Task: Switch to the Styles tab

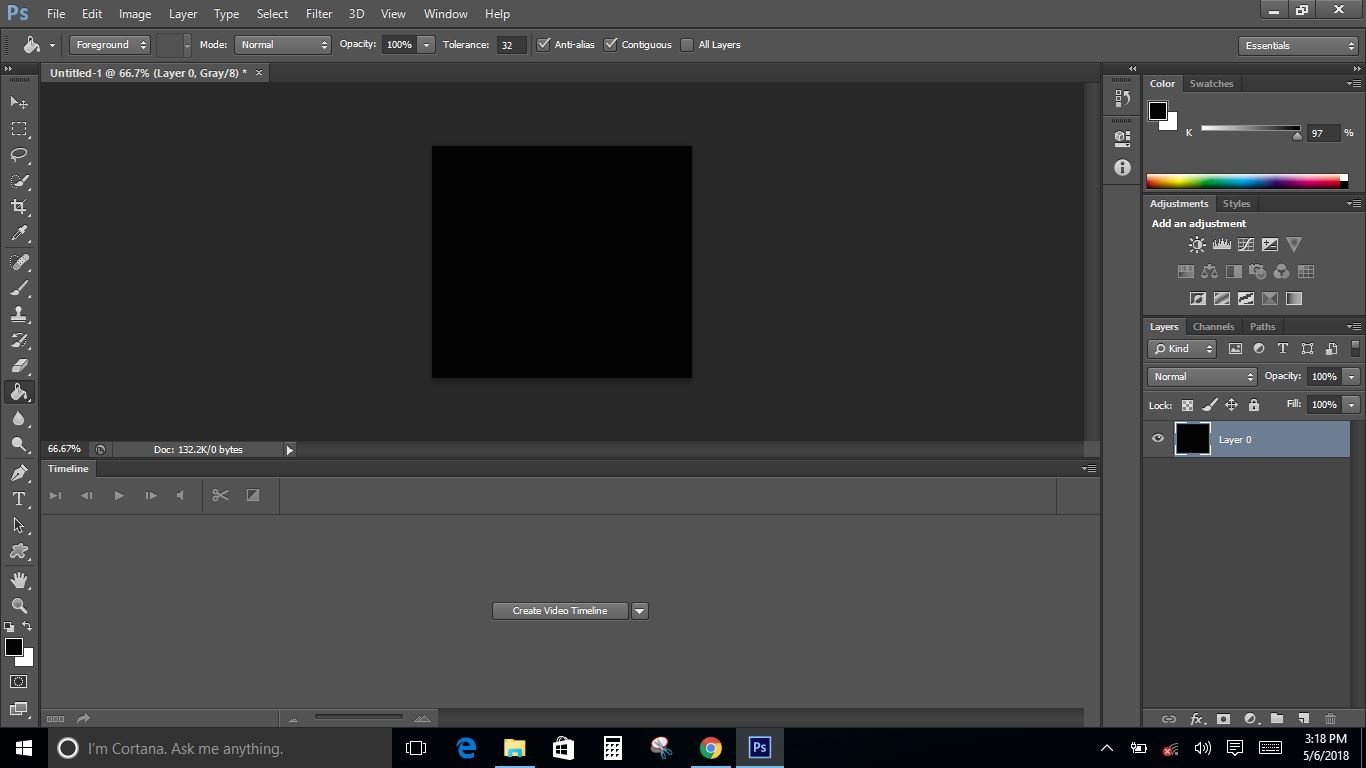Action: pos(1236,204)
